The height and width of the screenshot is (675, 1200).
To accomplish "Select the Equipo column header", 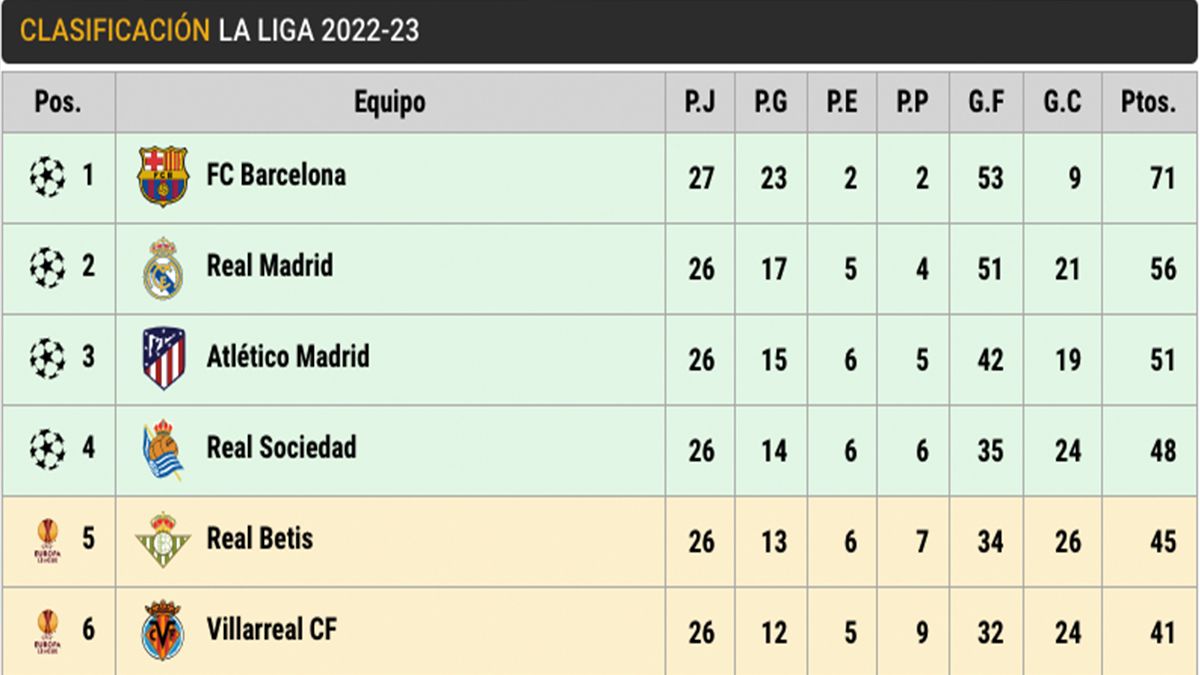I will [390, 102].
